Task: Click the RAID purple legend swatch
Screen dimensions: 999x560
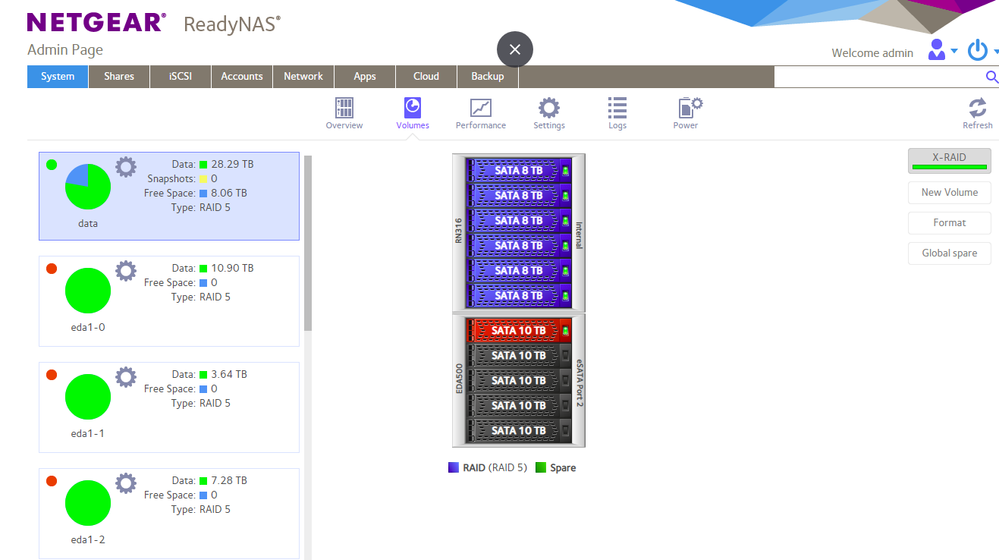Action: click(x=454, y=468)
